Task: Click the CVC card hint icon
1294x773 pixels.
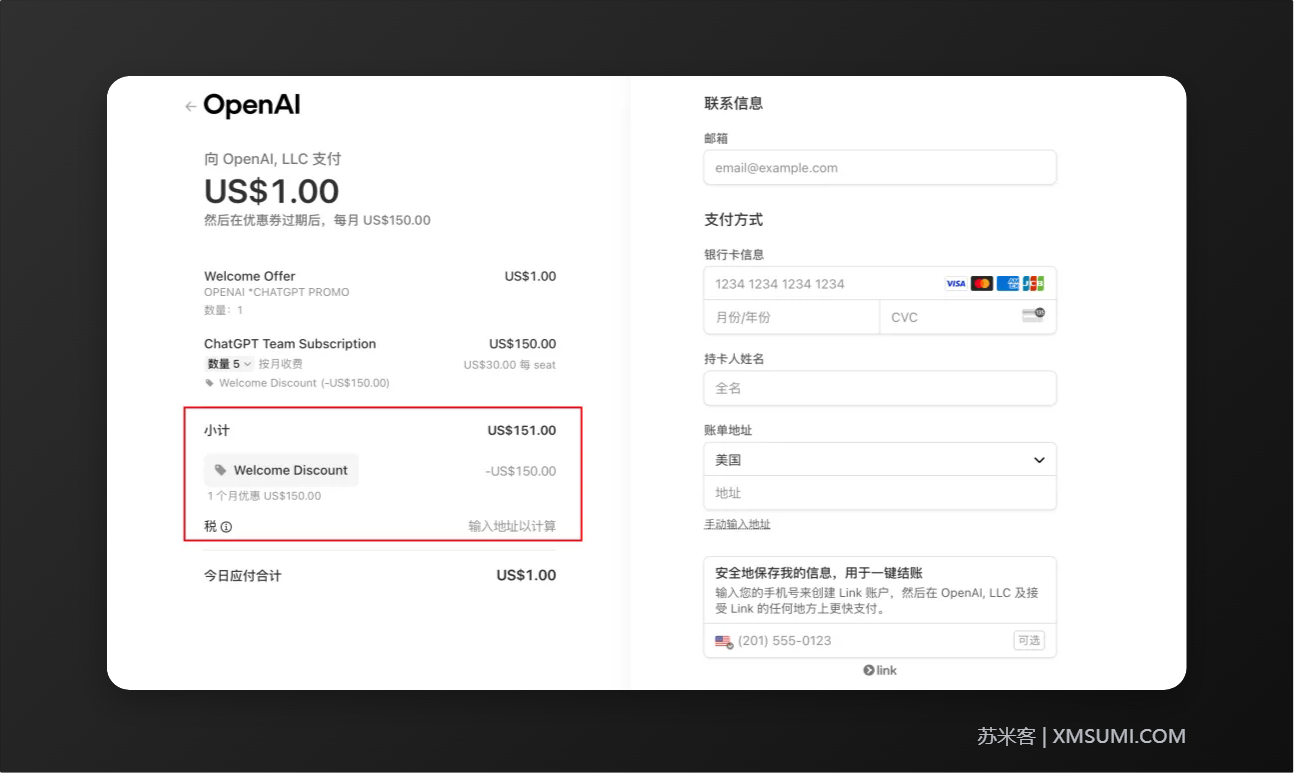Action: pyautogui.click(x=1033, y=316)
